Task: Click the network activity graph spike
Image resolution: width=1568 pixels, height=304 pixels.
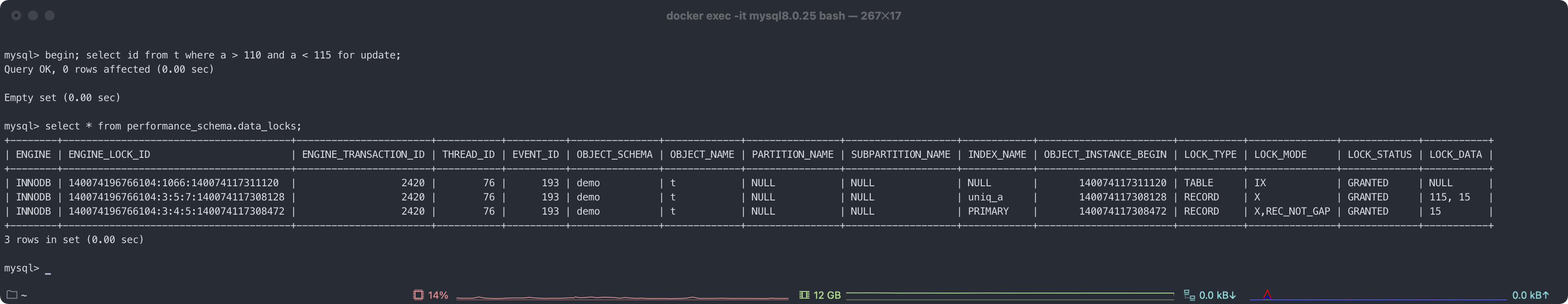Action: pyautogui.click(x=1267, y=295)
